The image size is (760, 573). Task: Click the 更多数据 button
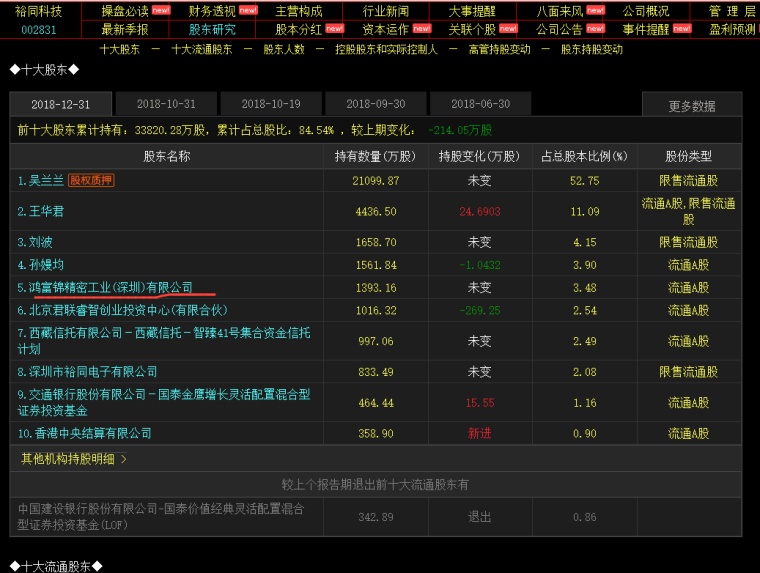click(692, 106)
